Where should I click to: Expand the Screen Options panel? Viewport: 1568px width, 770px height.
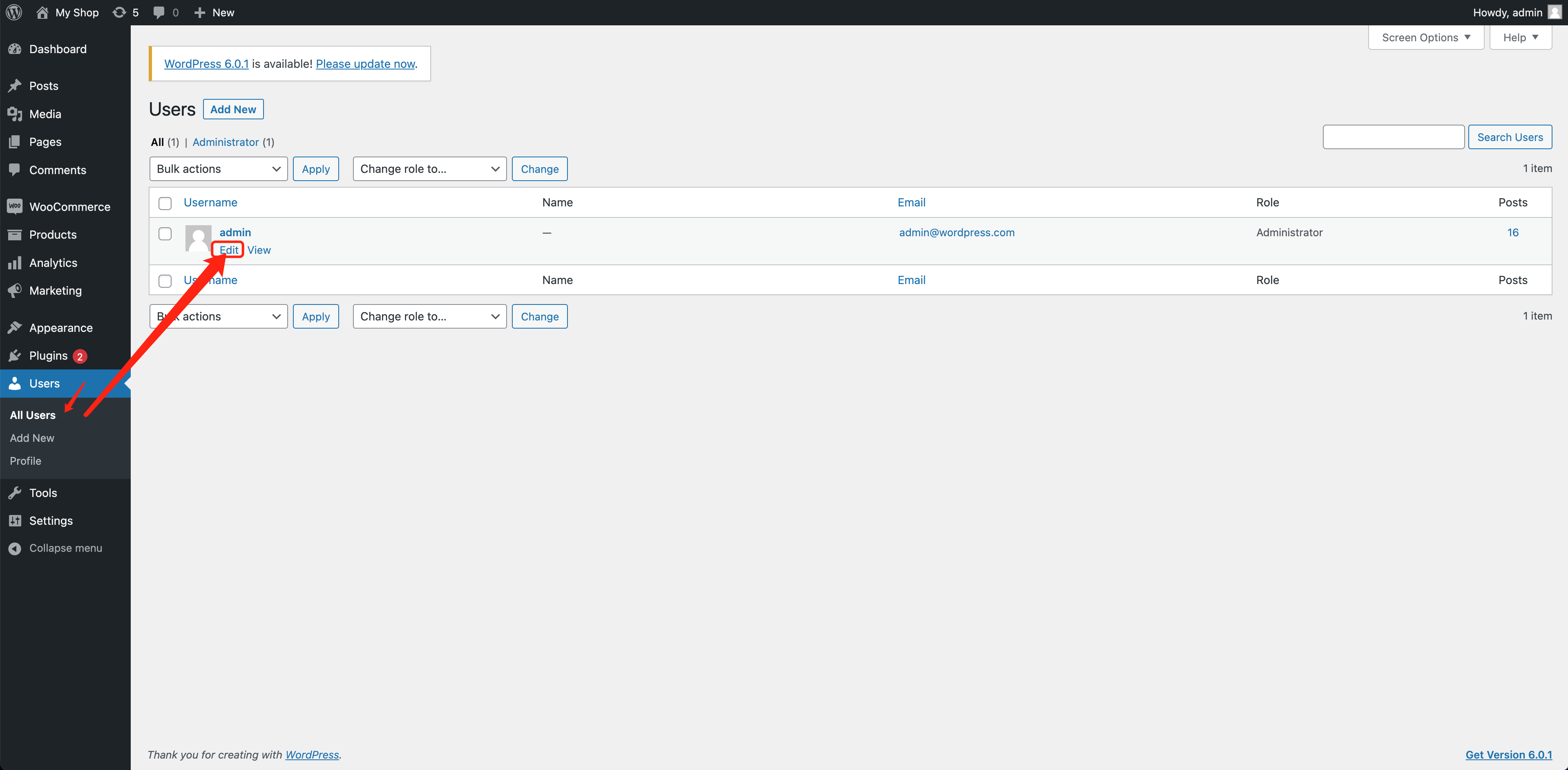1425,38
